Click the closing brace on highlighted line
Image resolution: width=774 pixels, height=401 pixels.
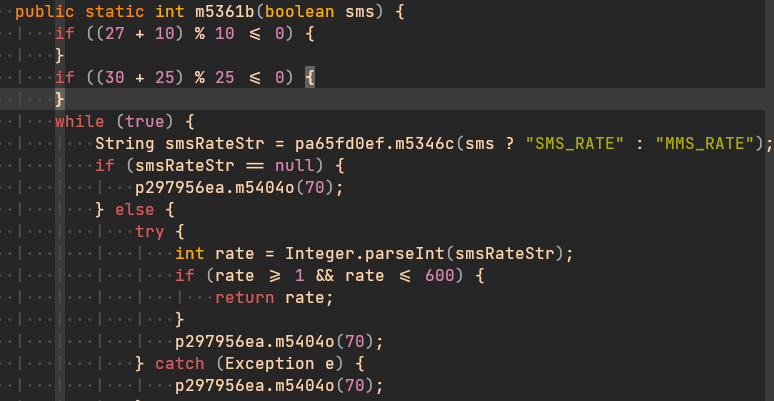59,99
